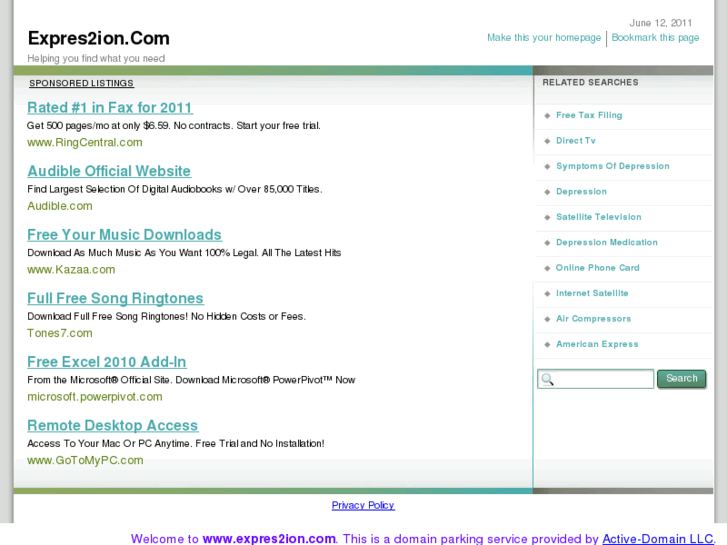The image size is (727, 545).
Task: Open Remote Desktop Access listing
Action: (113, 425)
